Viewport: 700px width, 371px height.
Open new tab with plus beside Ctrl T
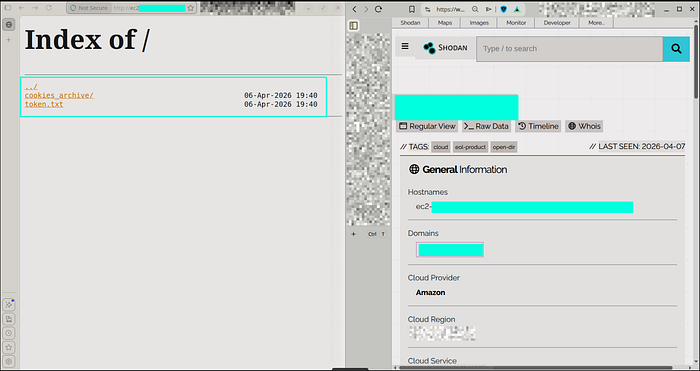(x=354, y=234)
